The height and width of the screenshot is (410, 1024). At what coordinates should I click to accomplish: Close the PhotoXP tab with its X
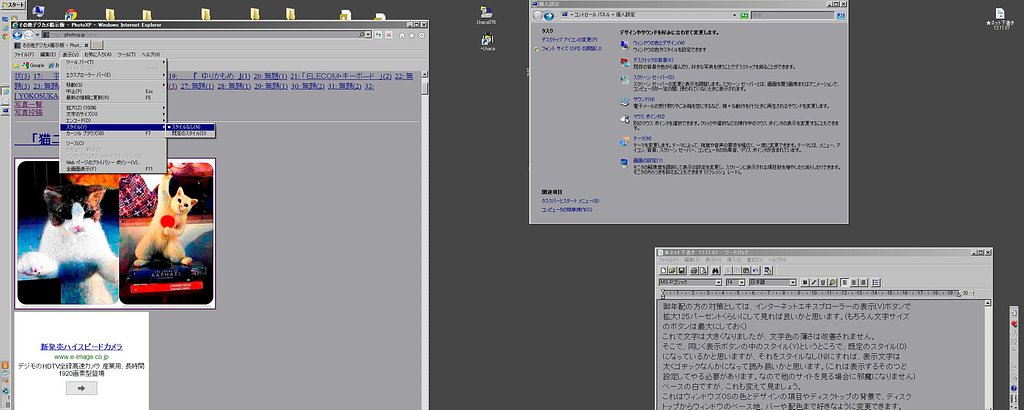(86, 45)
